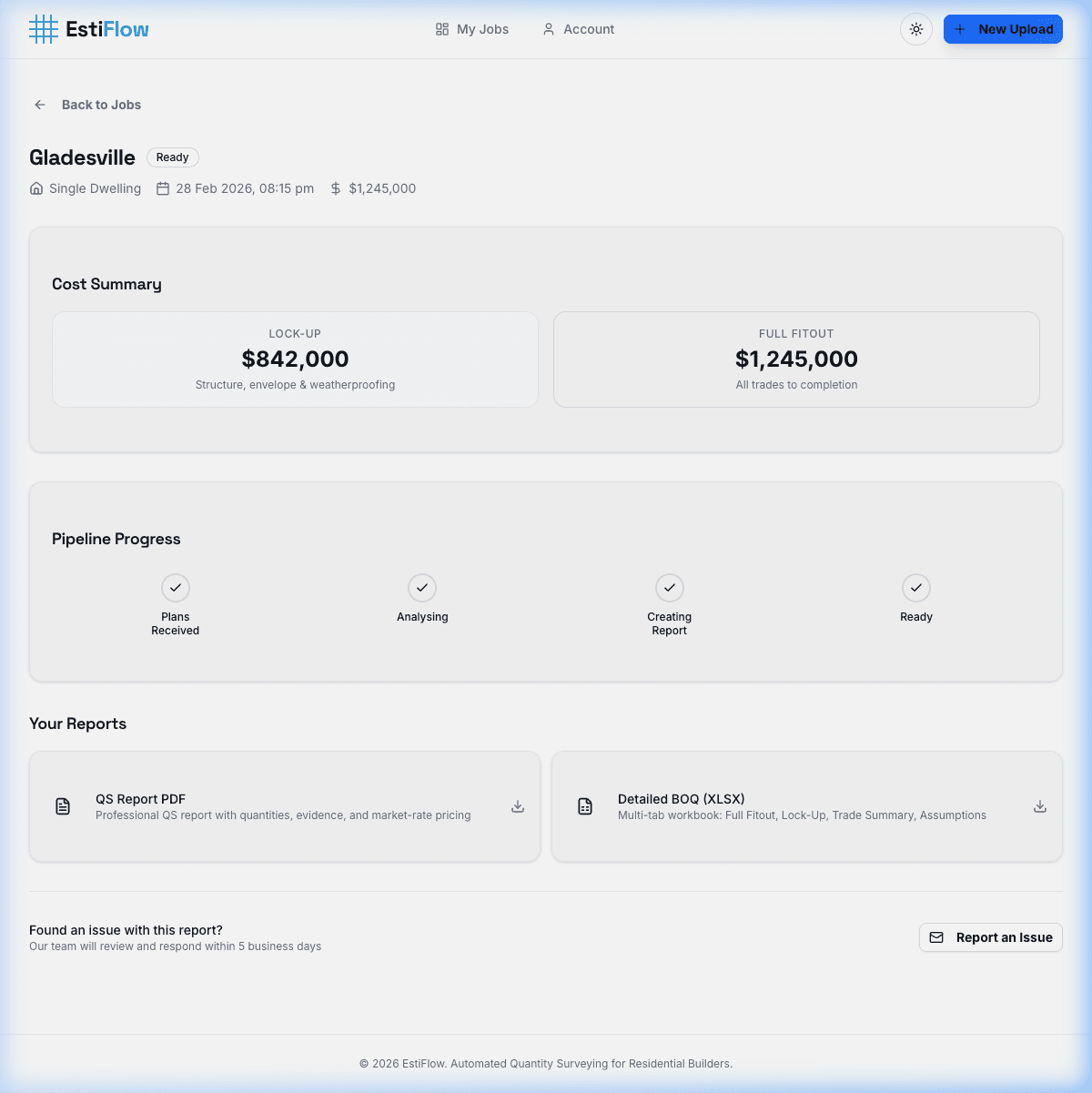Select the house icon beside Single Dwelling

(x=35, y=188)
